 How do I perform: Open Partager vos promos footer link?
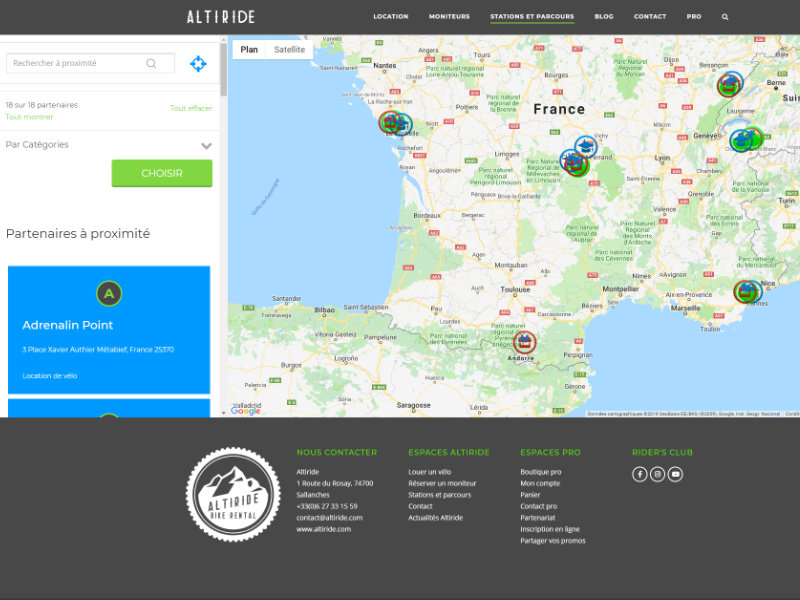tap(553, 541)
